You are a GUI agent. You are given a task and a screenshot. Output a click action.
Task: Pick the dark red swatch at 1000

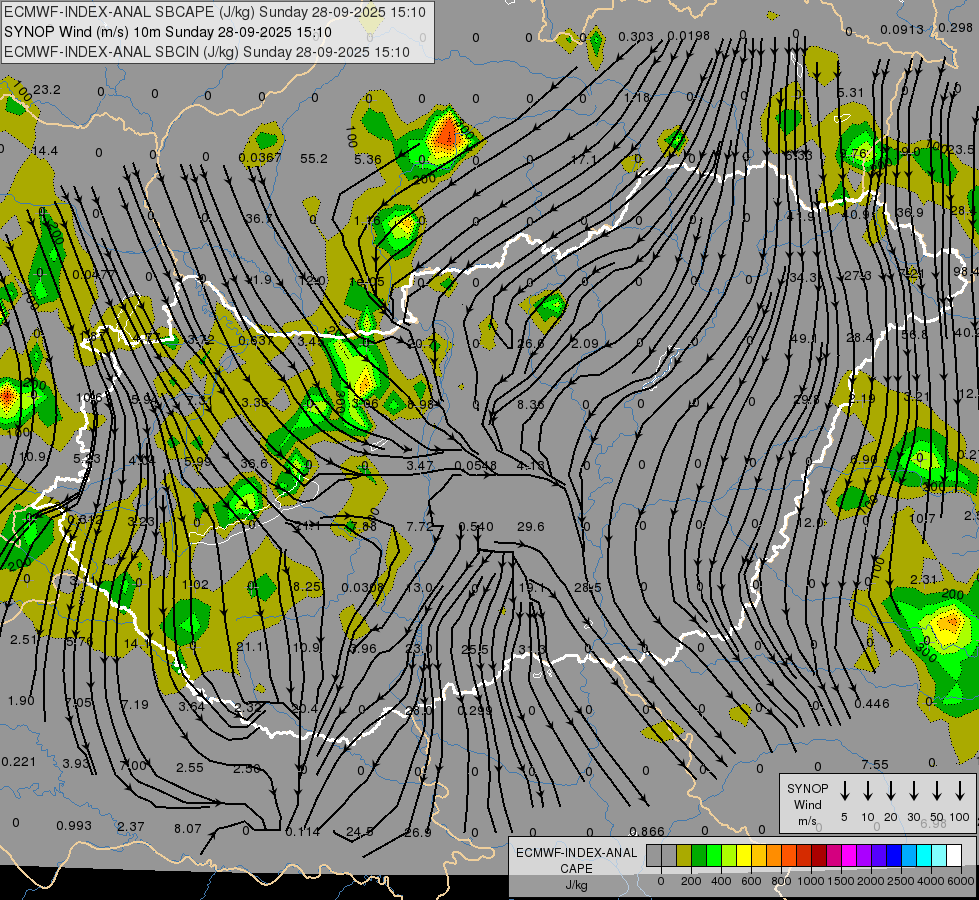[819, 856]
